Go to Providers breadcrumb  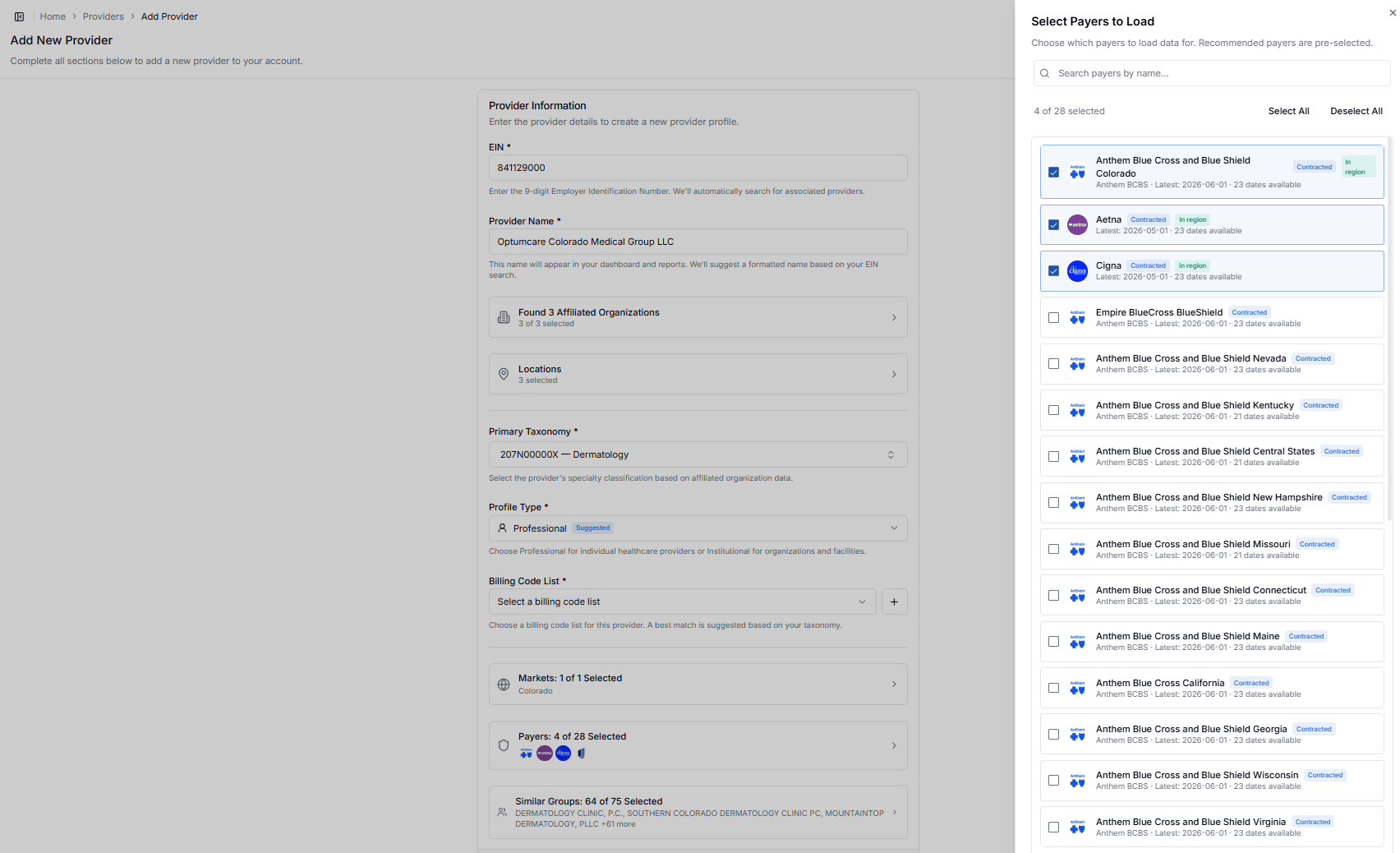coord(104,16)
